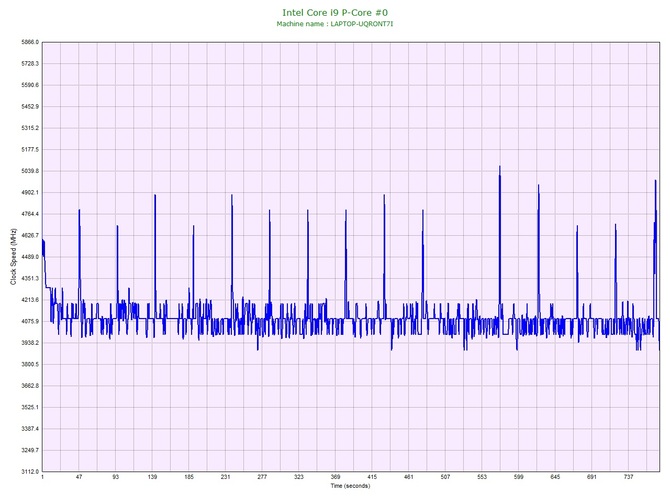Click the 3800.5 y-axis value
Screen dimensions: 670x503
[30, 365]
